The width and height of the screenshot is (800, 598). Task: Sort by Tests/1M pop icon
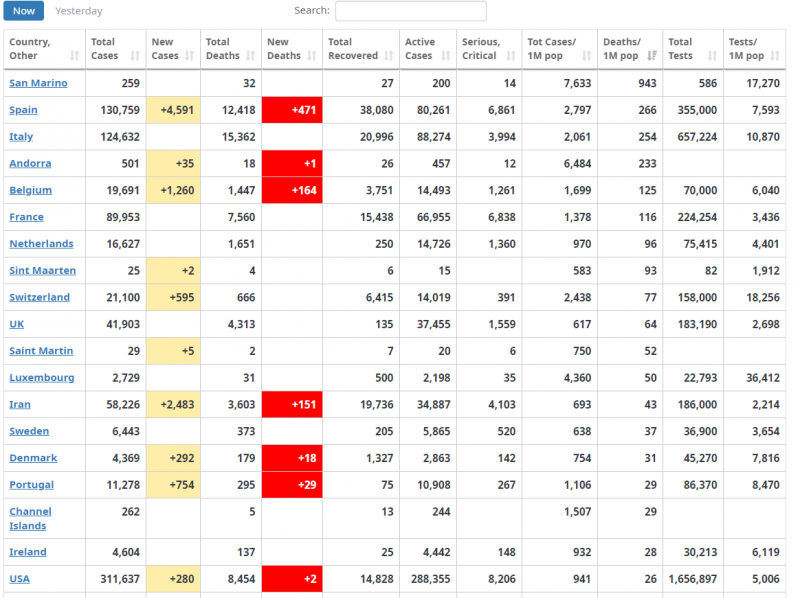pyautogui.click(x=776, y=56)
